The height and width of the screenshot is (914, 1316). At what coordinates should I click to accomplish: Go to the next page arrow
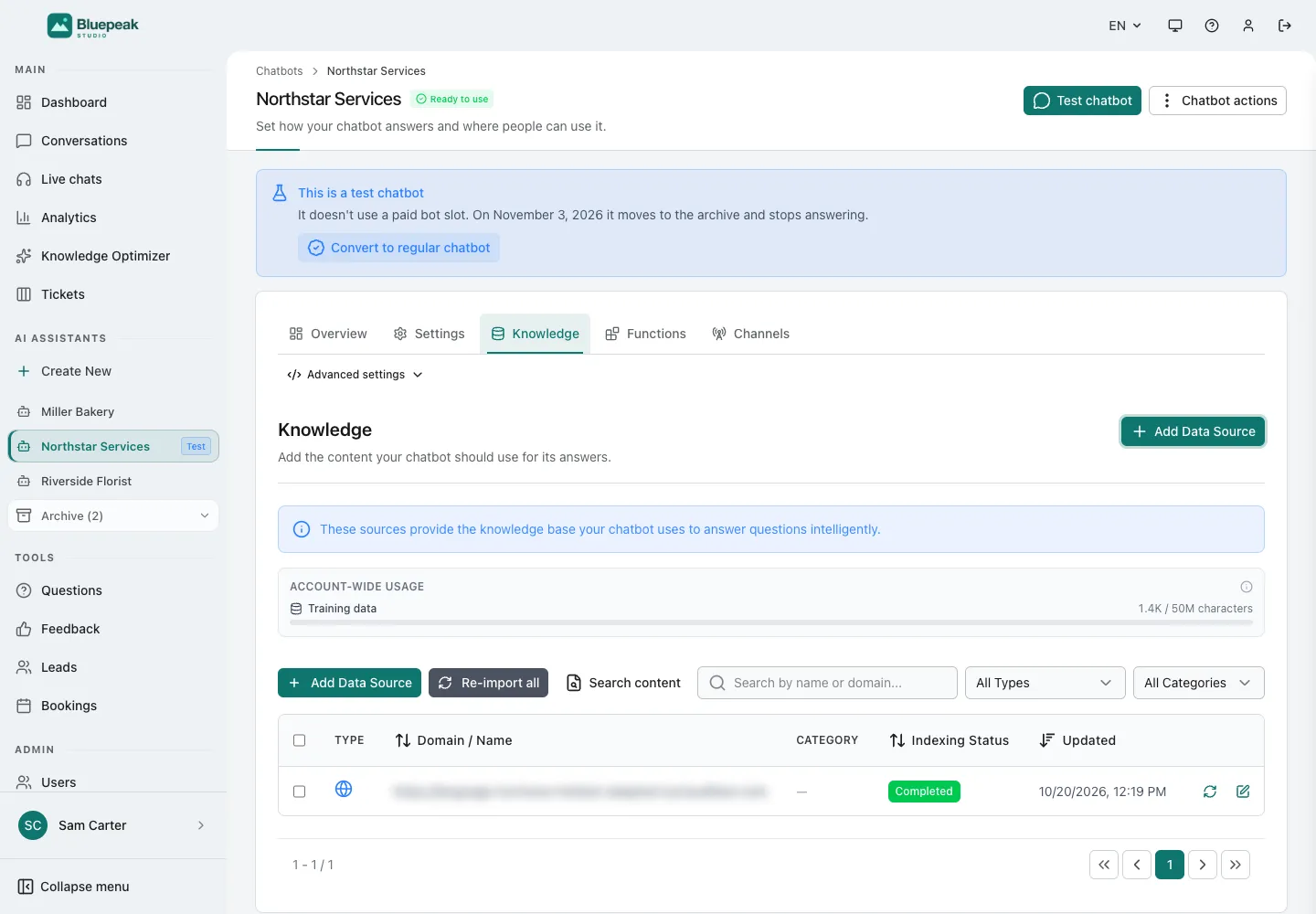[1203, 865]
